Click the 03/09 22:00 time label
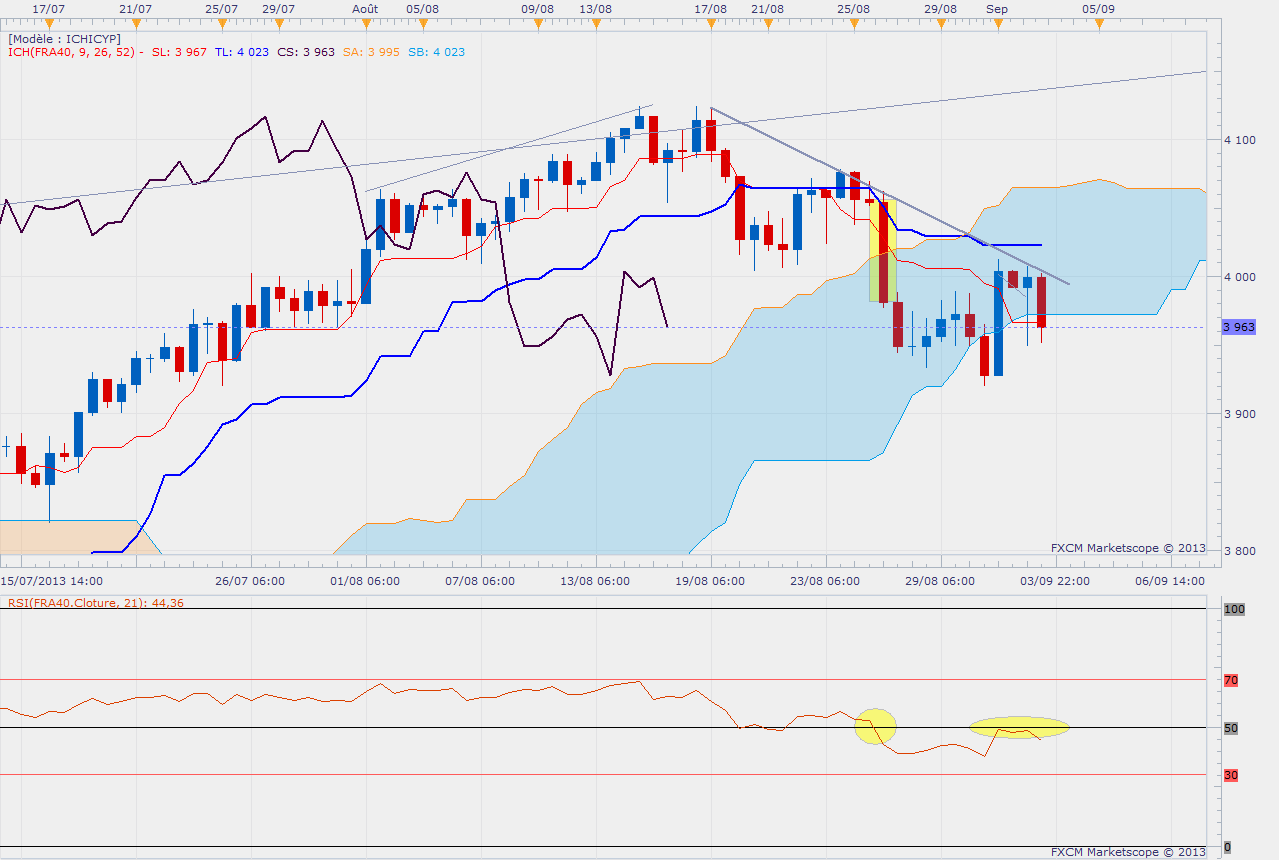 pyautogui.click(x=1055, y=580)
